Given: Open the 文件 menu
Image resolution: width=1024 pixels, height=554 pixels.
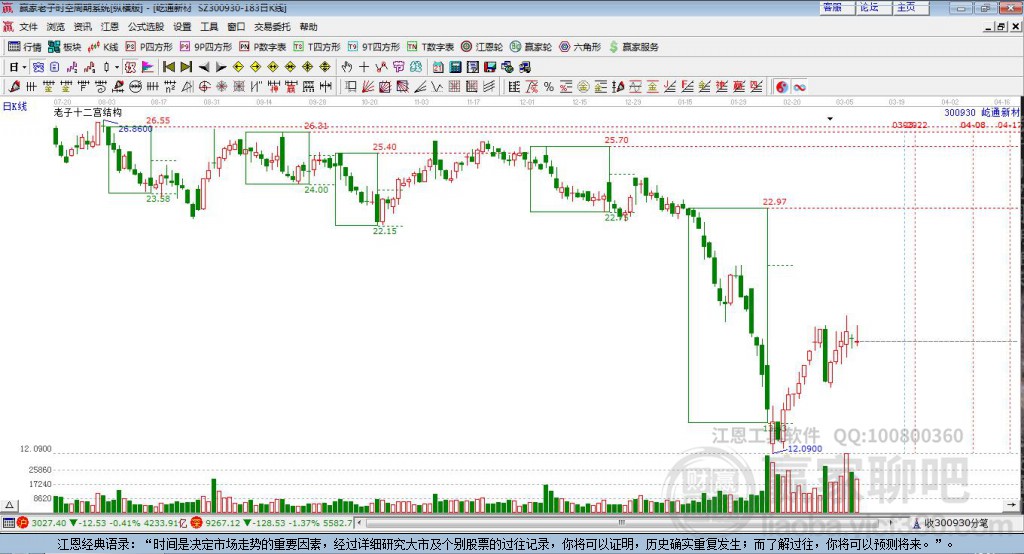Looking at the screenshot, I should [x=28, y=27].
